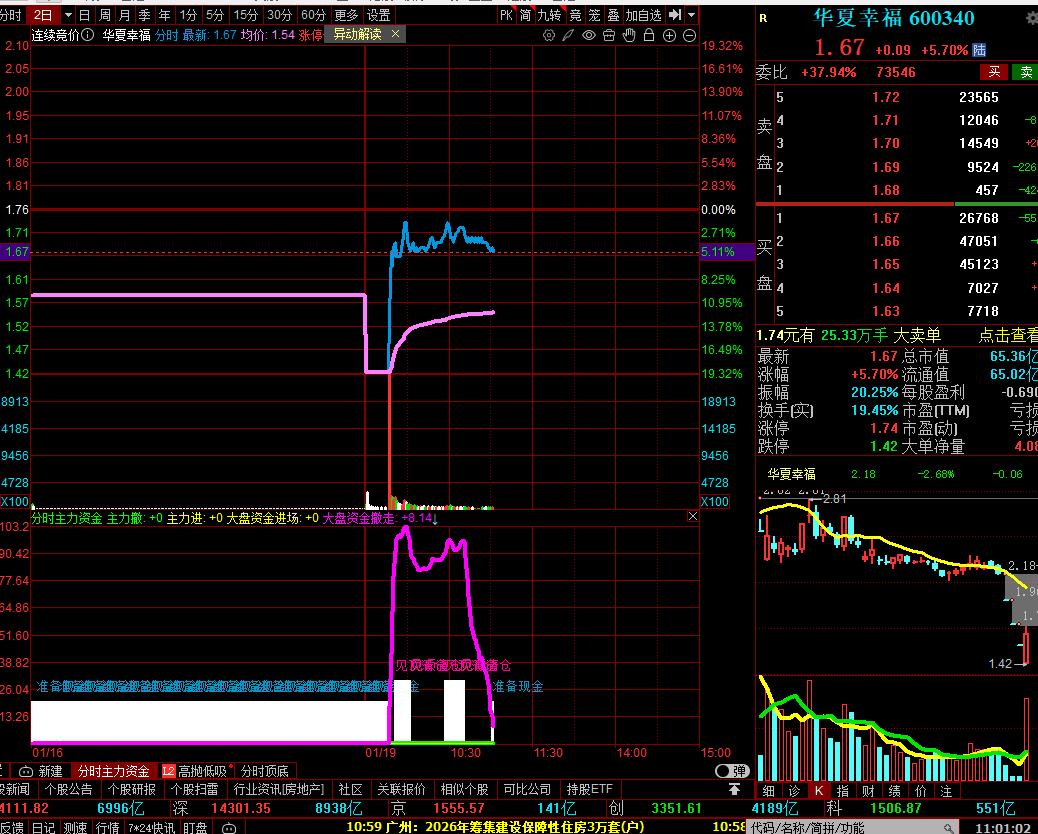Open 个股研报 tab

pyautogui.click(x=132, y=790)
